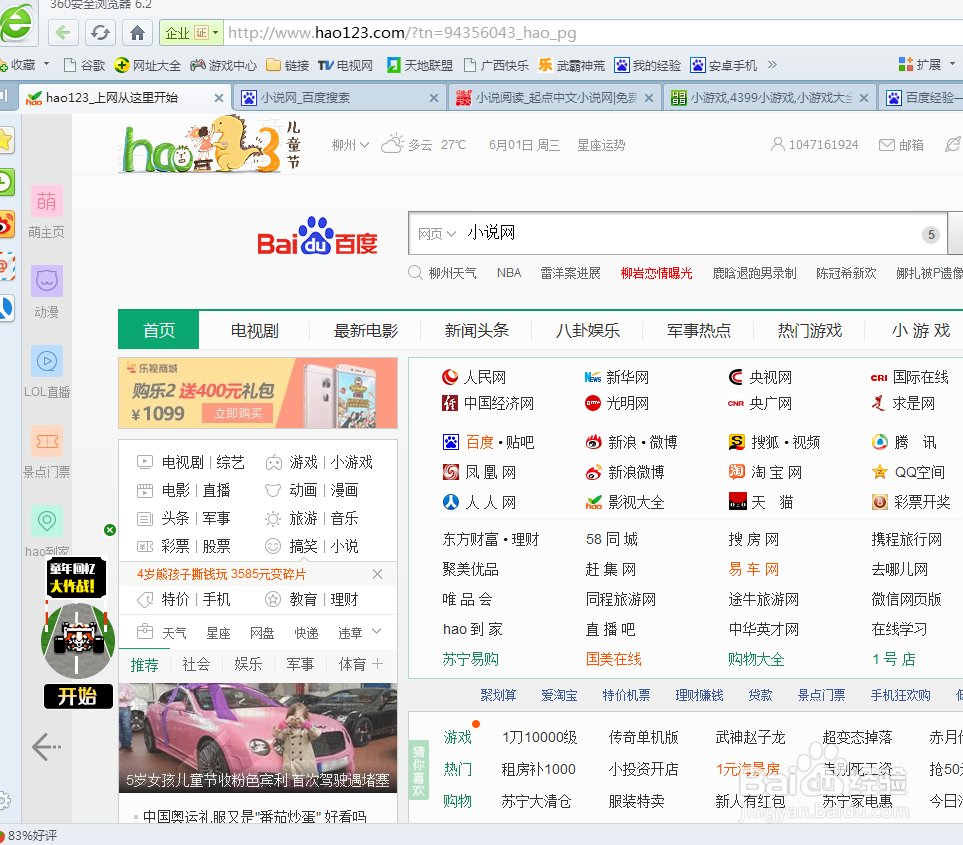Open the 电视网 bookmark
Image resolution: width=963 pixels, height=845 pixels.
coord(345,65)
